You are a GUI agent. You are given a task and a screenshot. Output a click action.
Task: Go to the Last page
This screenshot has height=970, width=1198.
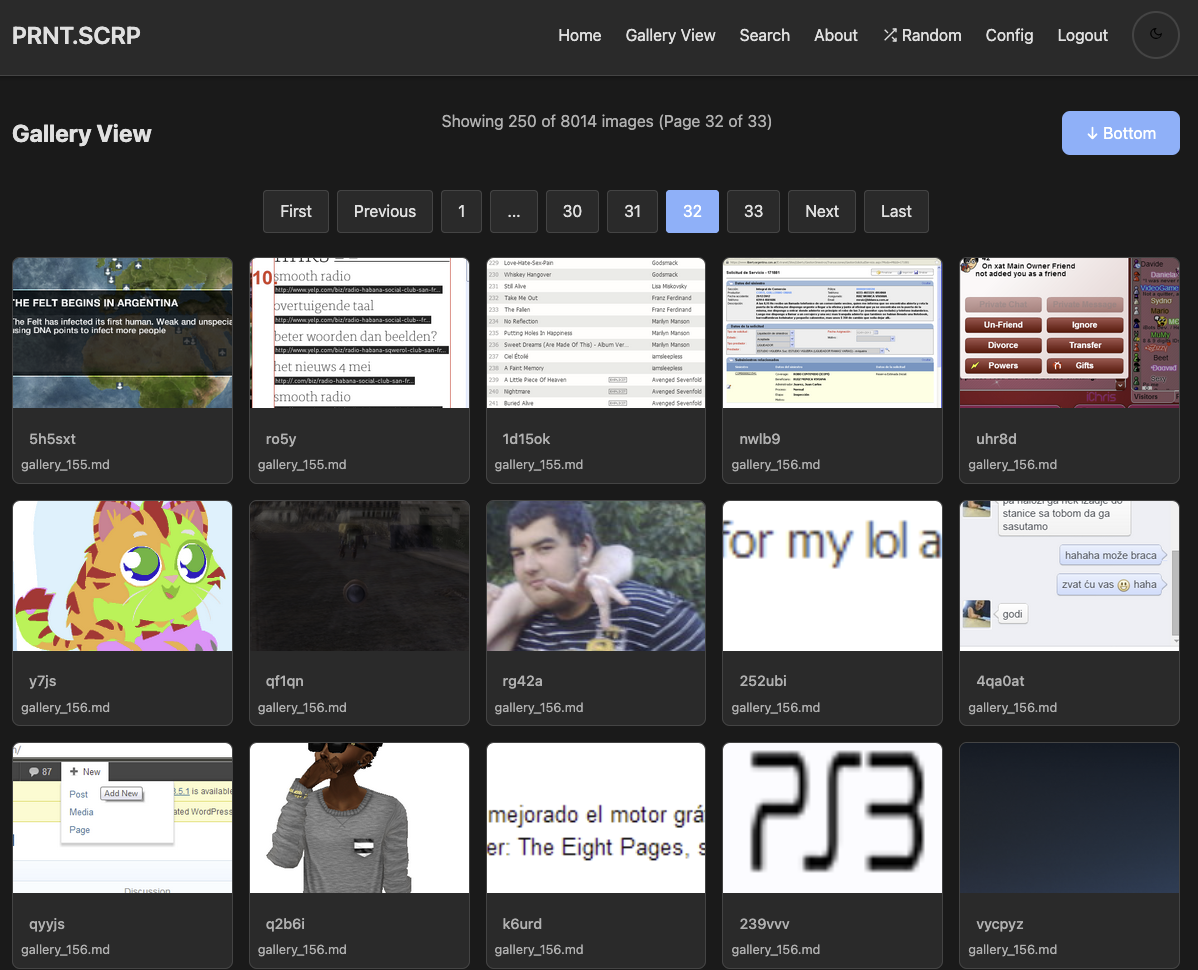tap(896, 212)
